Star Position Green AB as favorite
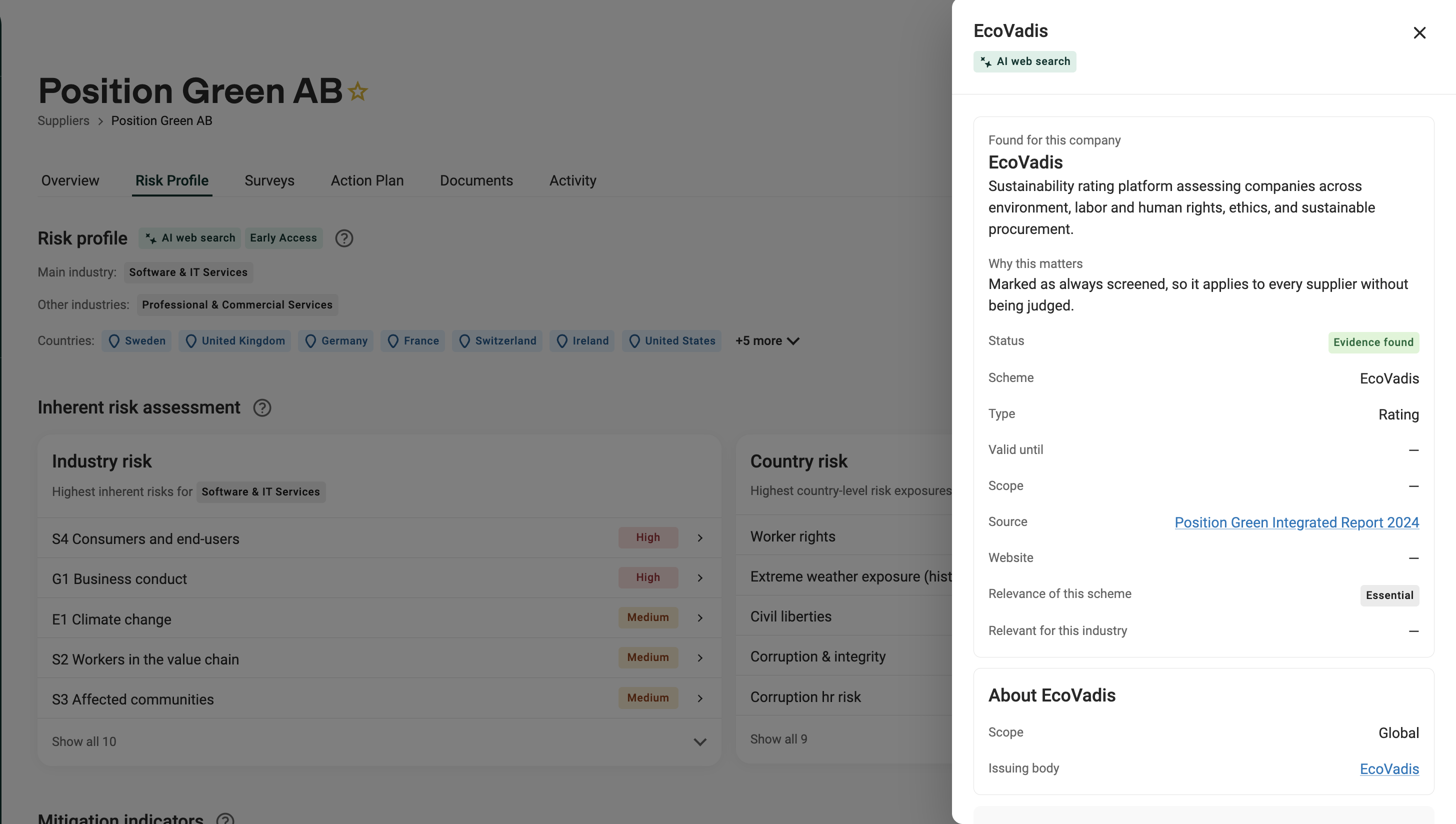The image size is (1456, 824). pyautogui.click(x=357, y=91)
